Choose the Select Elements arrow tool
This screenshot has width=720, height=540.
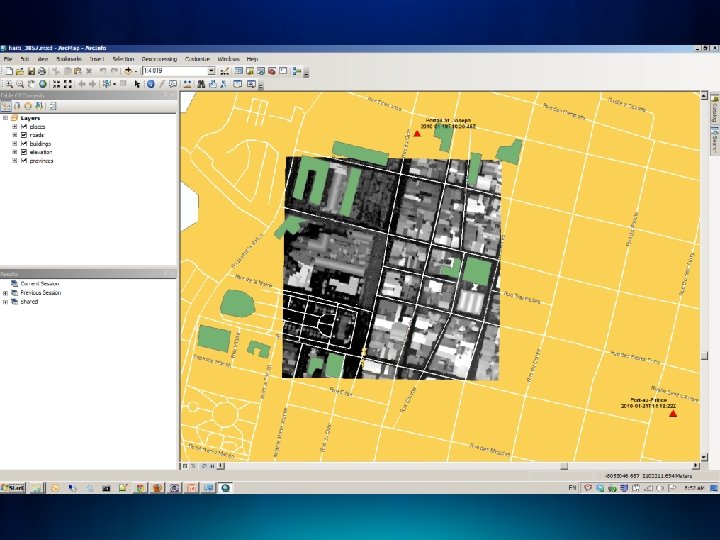[x=137, y=84]
